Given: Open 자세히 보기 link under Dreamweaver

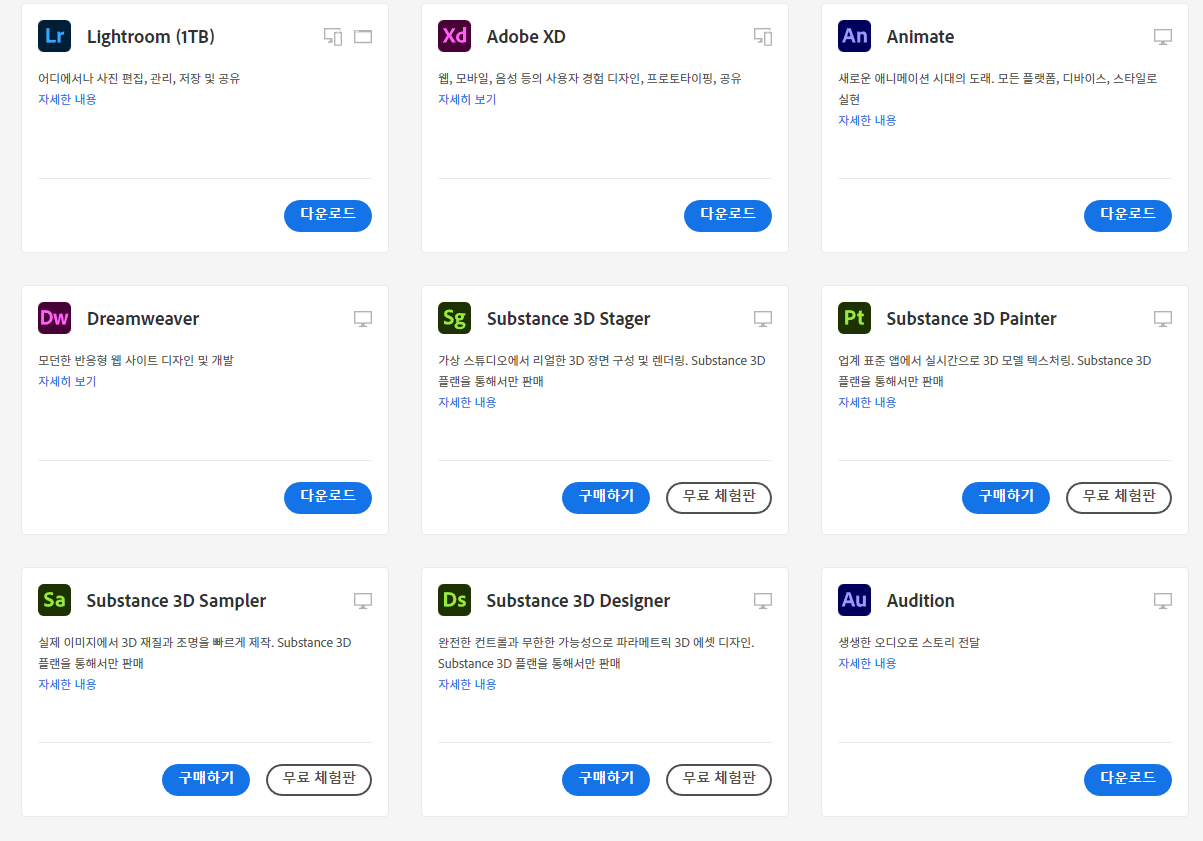Looking at the screenshot, I should (x=67, y=381).
